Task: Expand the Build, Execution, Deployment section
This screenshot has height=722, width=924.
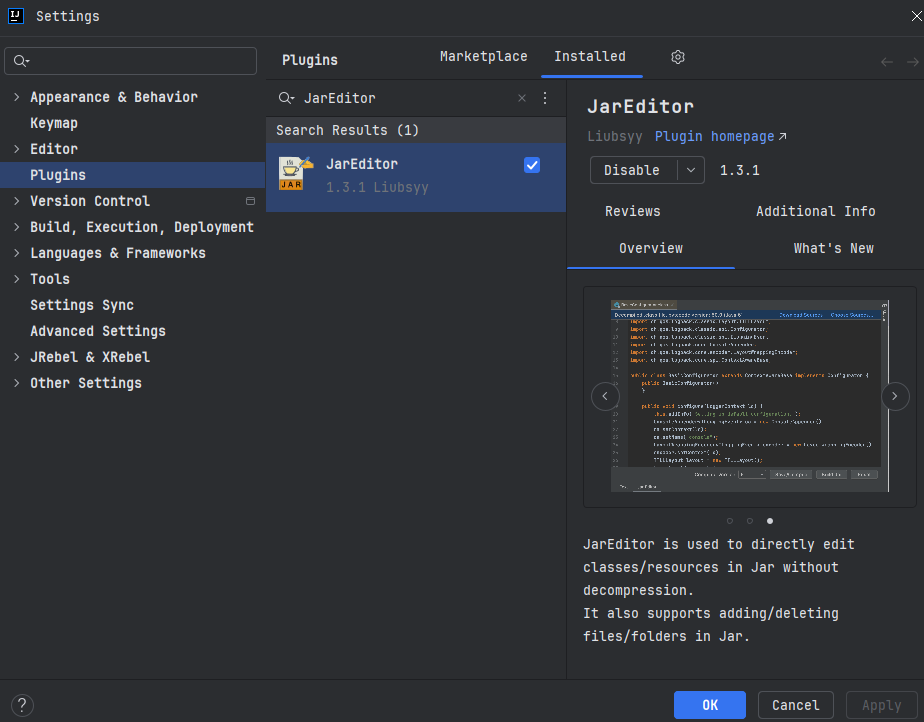Action: pyautogui.click(x=16, y=227)
